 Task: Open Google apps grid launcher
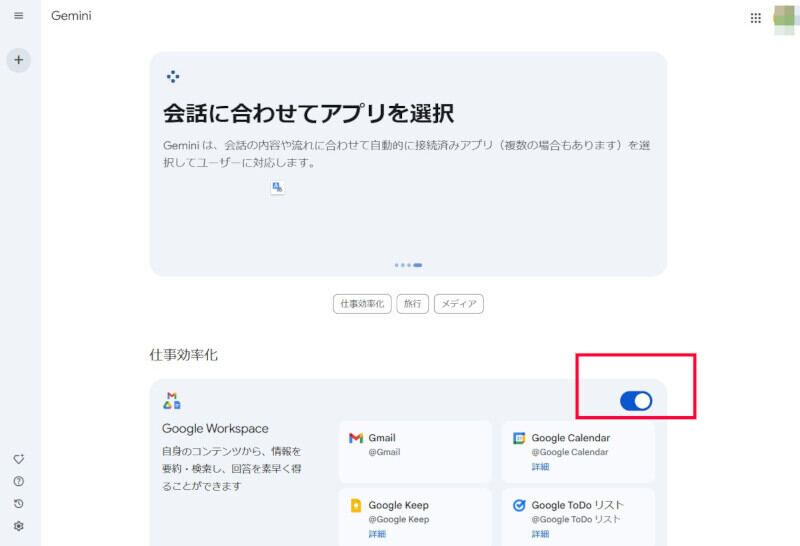pyautogui.click(x=756, y=18)
